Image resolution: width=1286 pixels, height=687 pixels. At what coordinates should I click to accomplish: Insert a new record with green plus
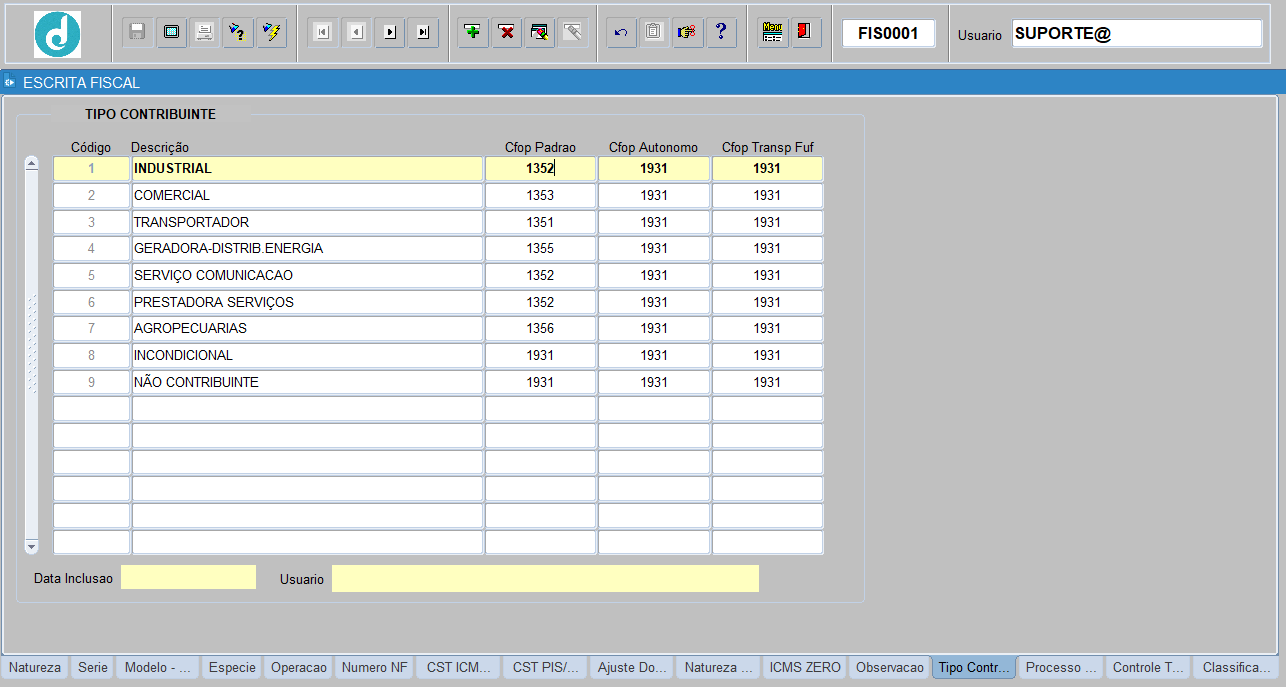click(473, 32)
